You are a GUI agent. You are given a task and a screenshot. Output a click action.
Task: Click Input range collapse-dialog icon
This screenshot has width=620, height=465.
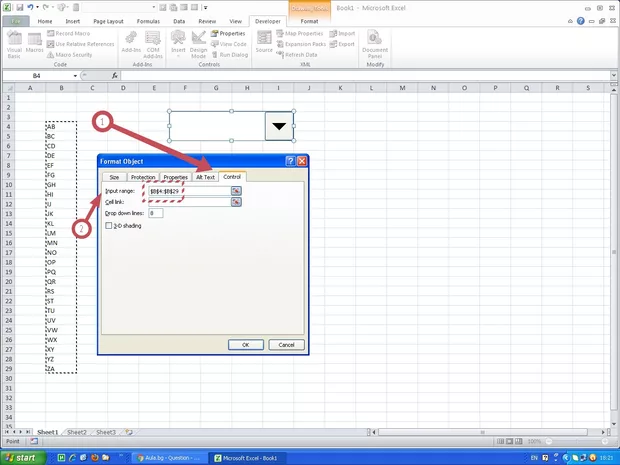point(236,190)
